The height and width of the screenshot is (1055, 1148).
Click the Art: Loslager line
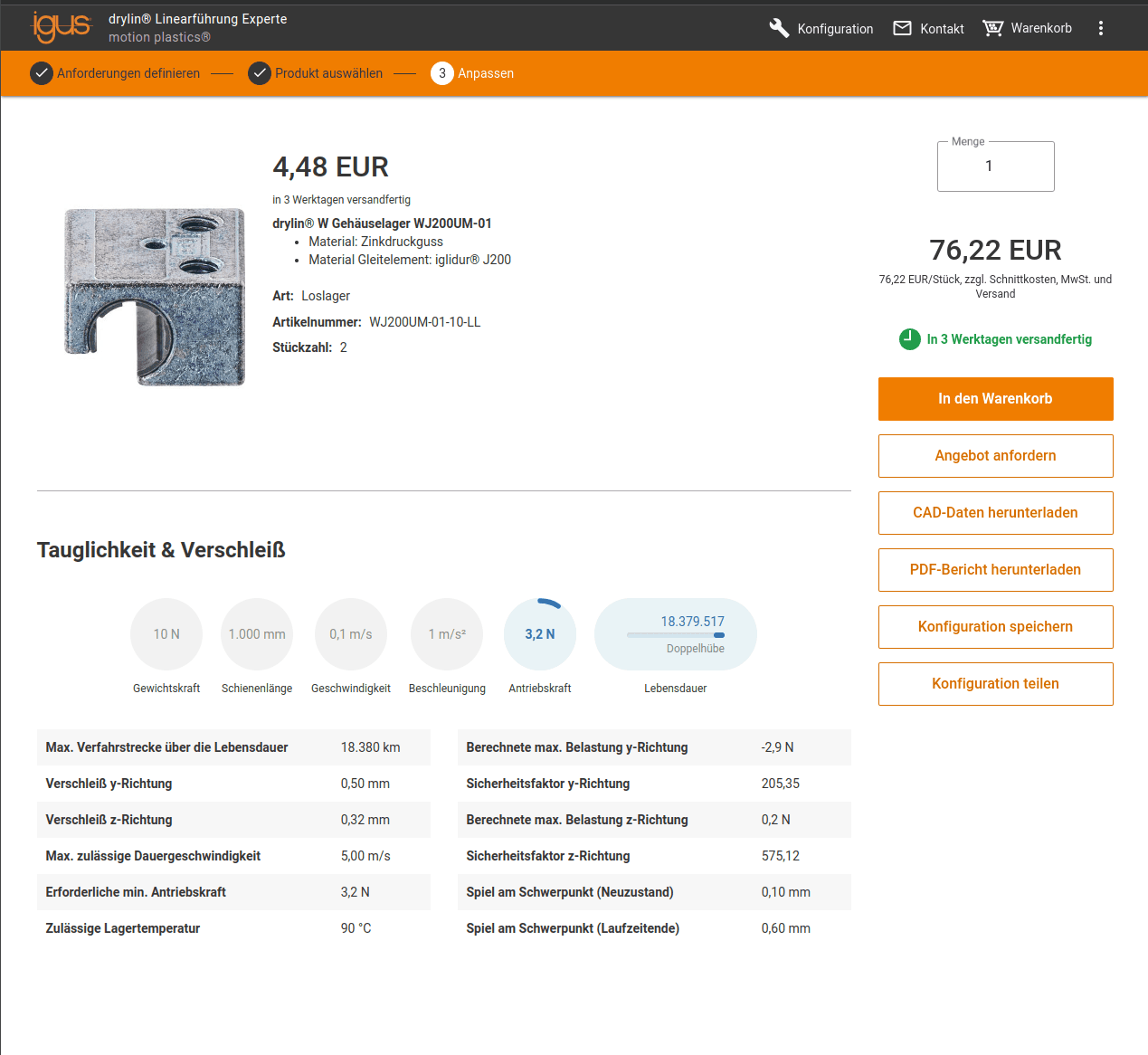pos(311,296)
